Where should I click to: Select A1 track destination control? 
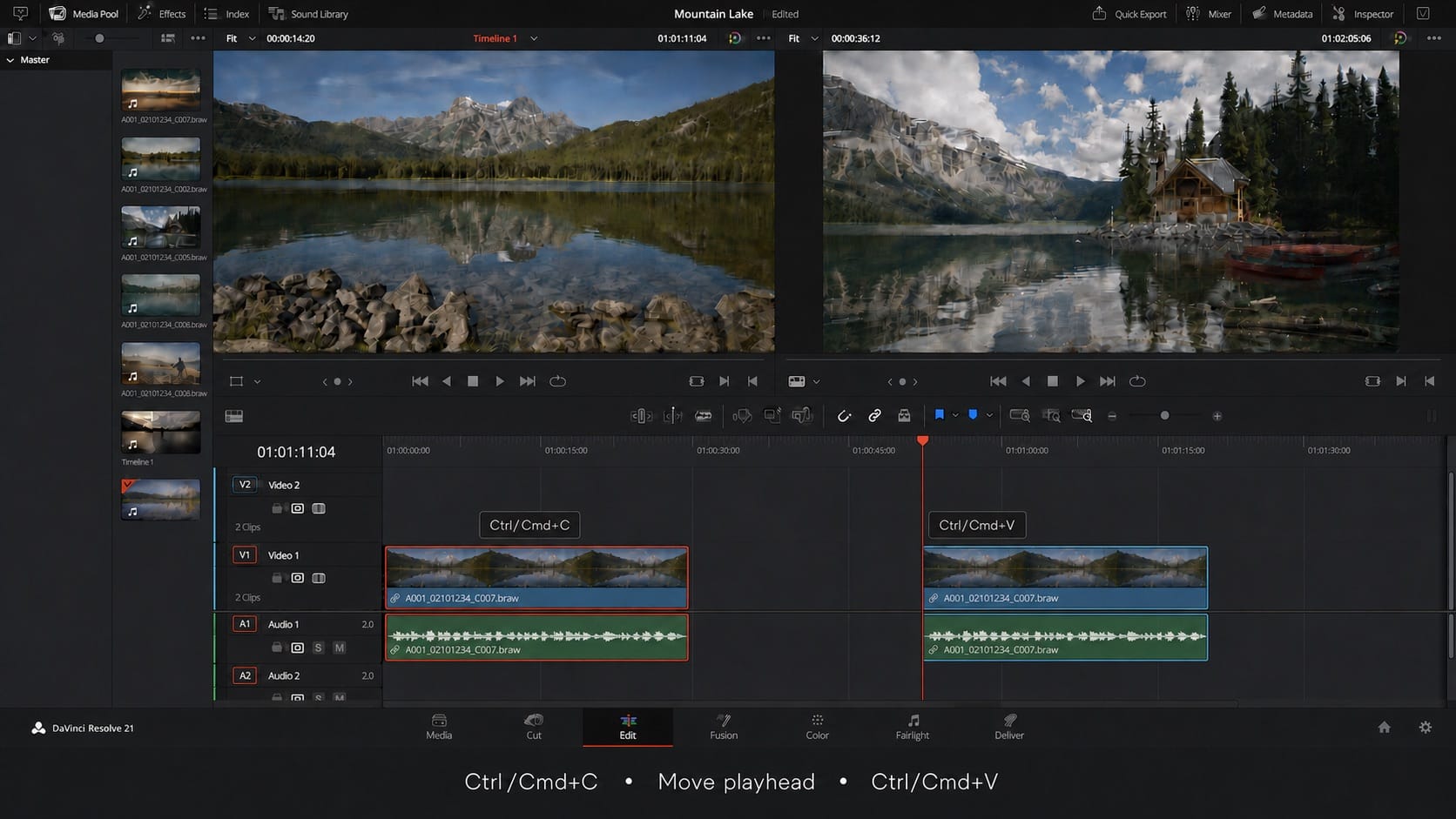click(245, 624)
